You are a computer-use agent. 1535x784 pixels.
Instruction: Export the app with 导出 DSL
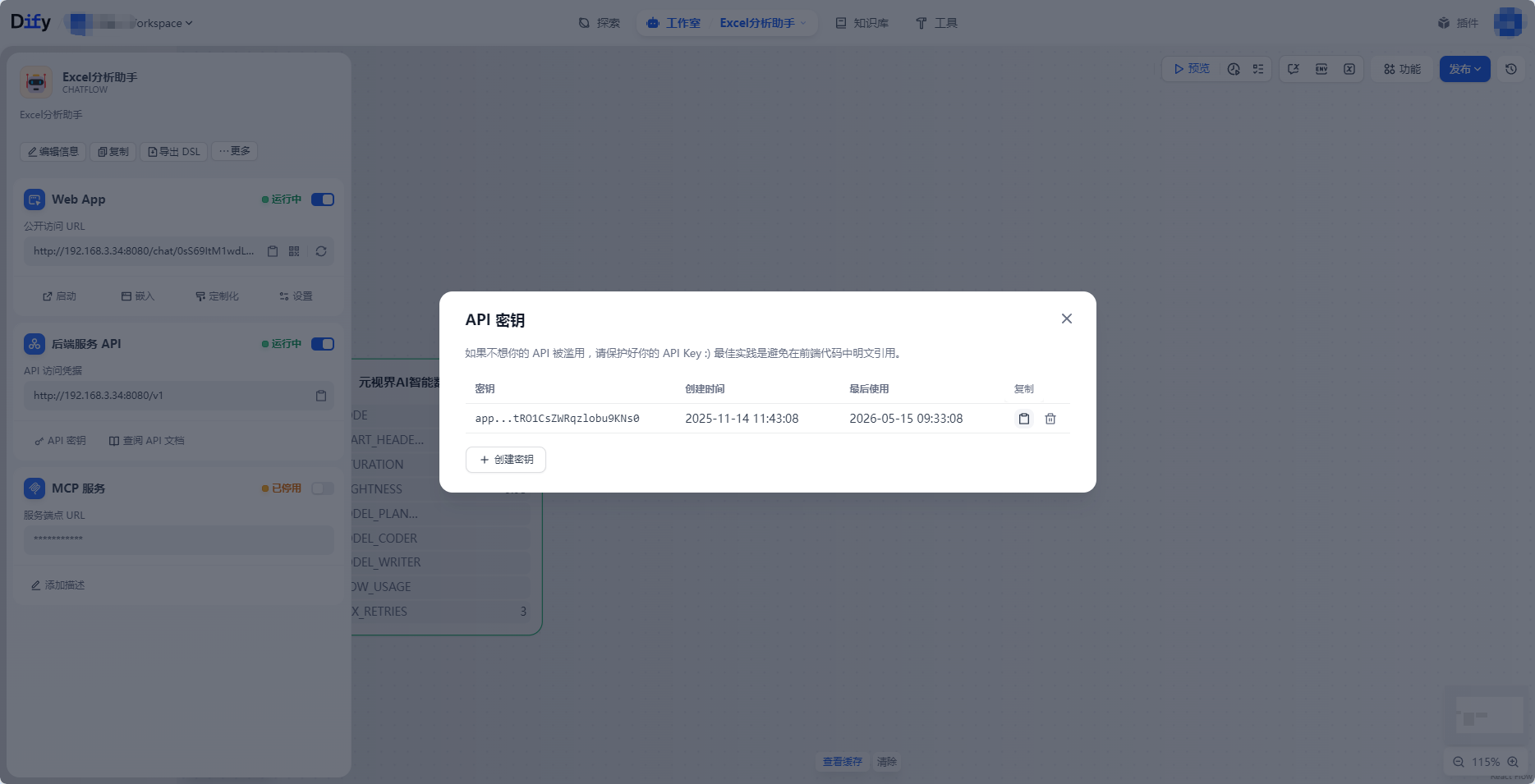pos(174,151)
